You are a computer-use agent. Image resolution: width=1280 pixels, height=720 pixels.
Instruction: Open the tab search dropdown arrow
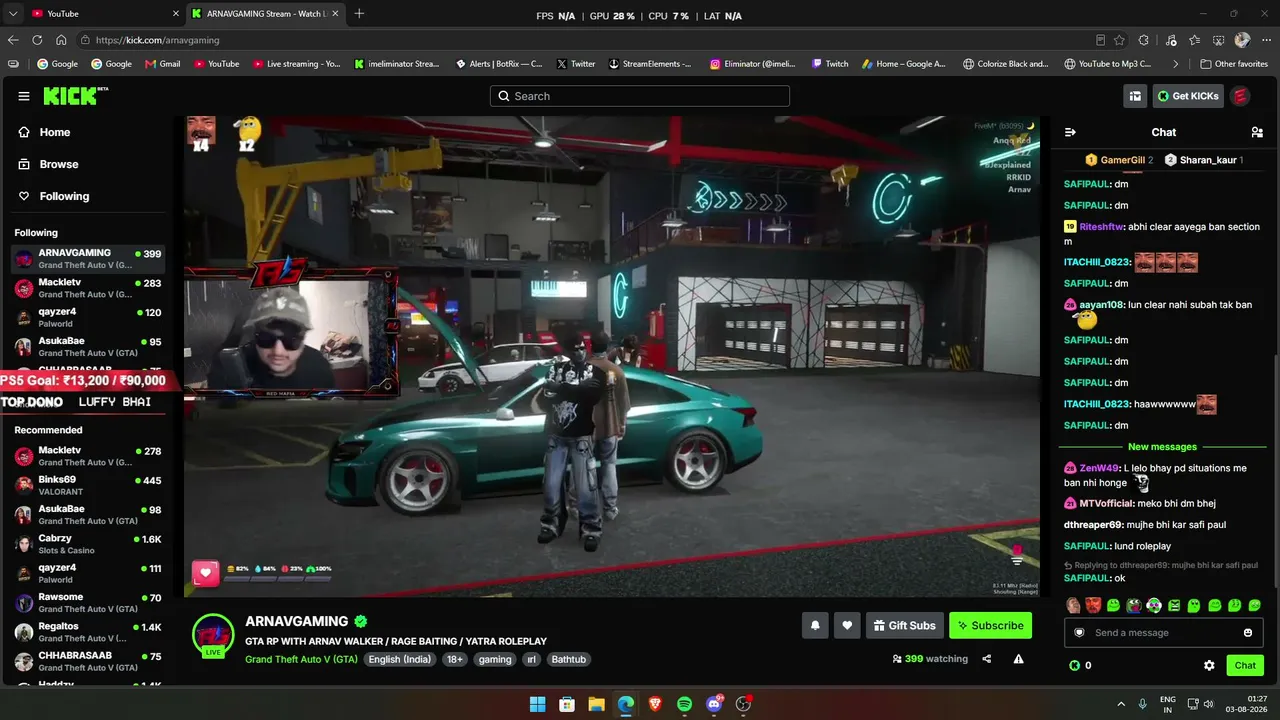13,14
